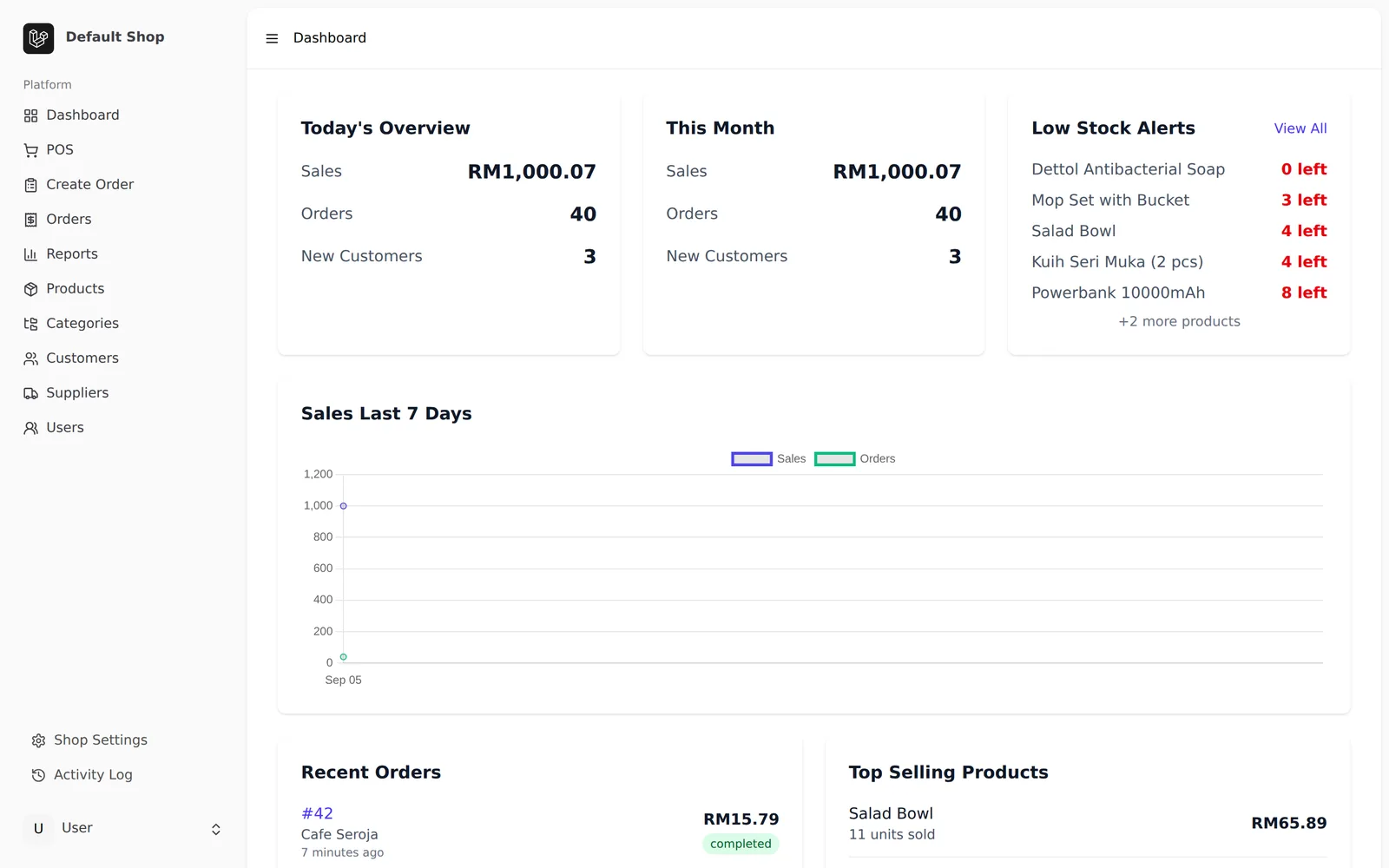Click the Orders receipt icon
Viewport: 1389px width, 868px height.
click(31, 220)
